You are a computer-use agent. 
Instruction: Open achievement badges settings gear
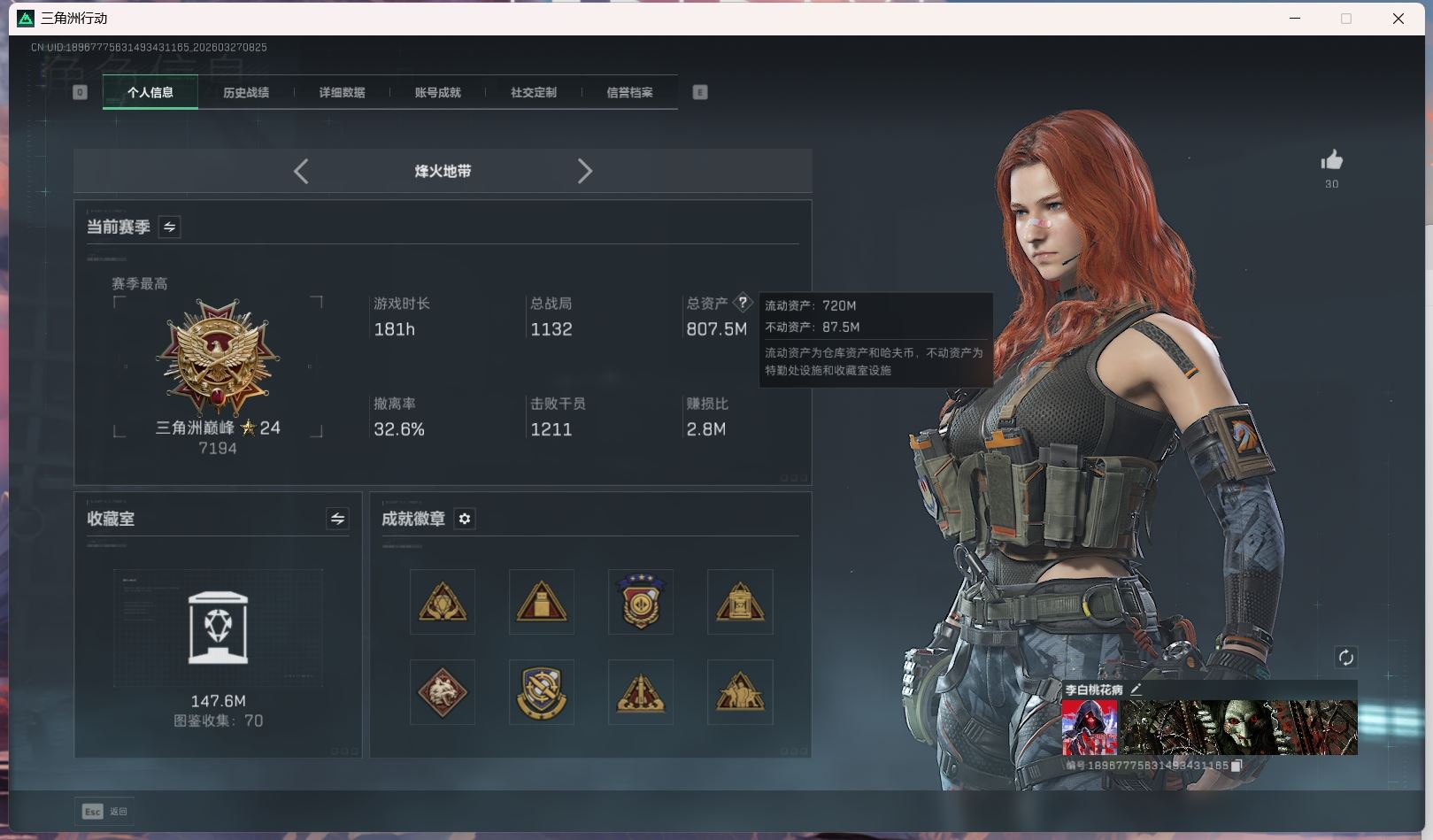(465, 519)
